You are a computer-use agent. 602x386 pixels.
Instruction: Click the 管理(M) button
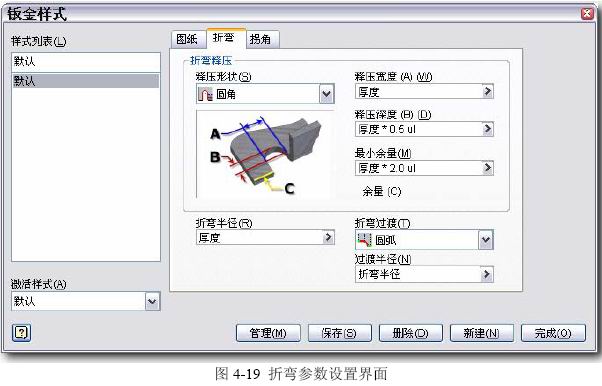pos(268,333)
